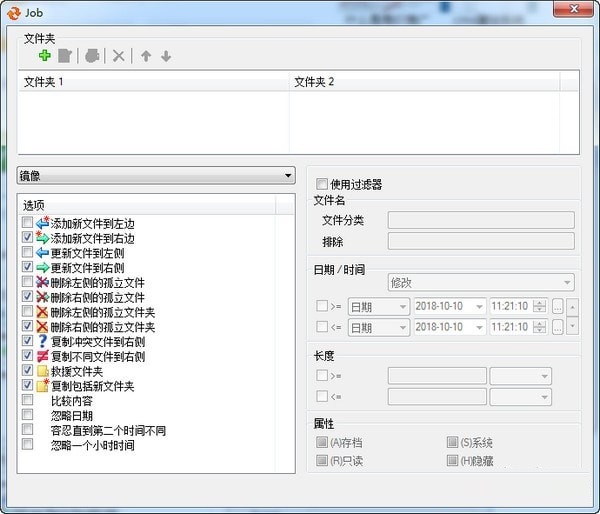Image resolution: width=600 pixels, height=514 pixels.
Task: Toggle the (R)只读 attribute checkbox
Action: pos(322,460)
